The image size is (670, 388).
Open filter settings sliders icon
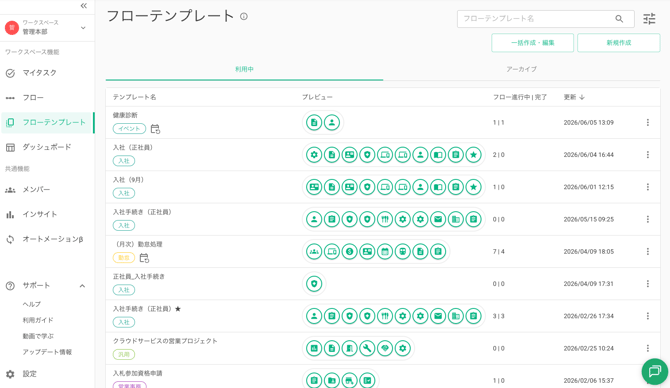coord(649,19)
